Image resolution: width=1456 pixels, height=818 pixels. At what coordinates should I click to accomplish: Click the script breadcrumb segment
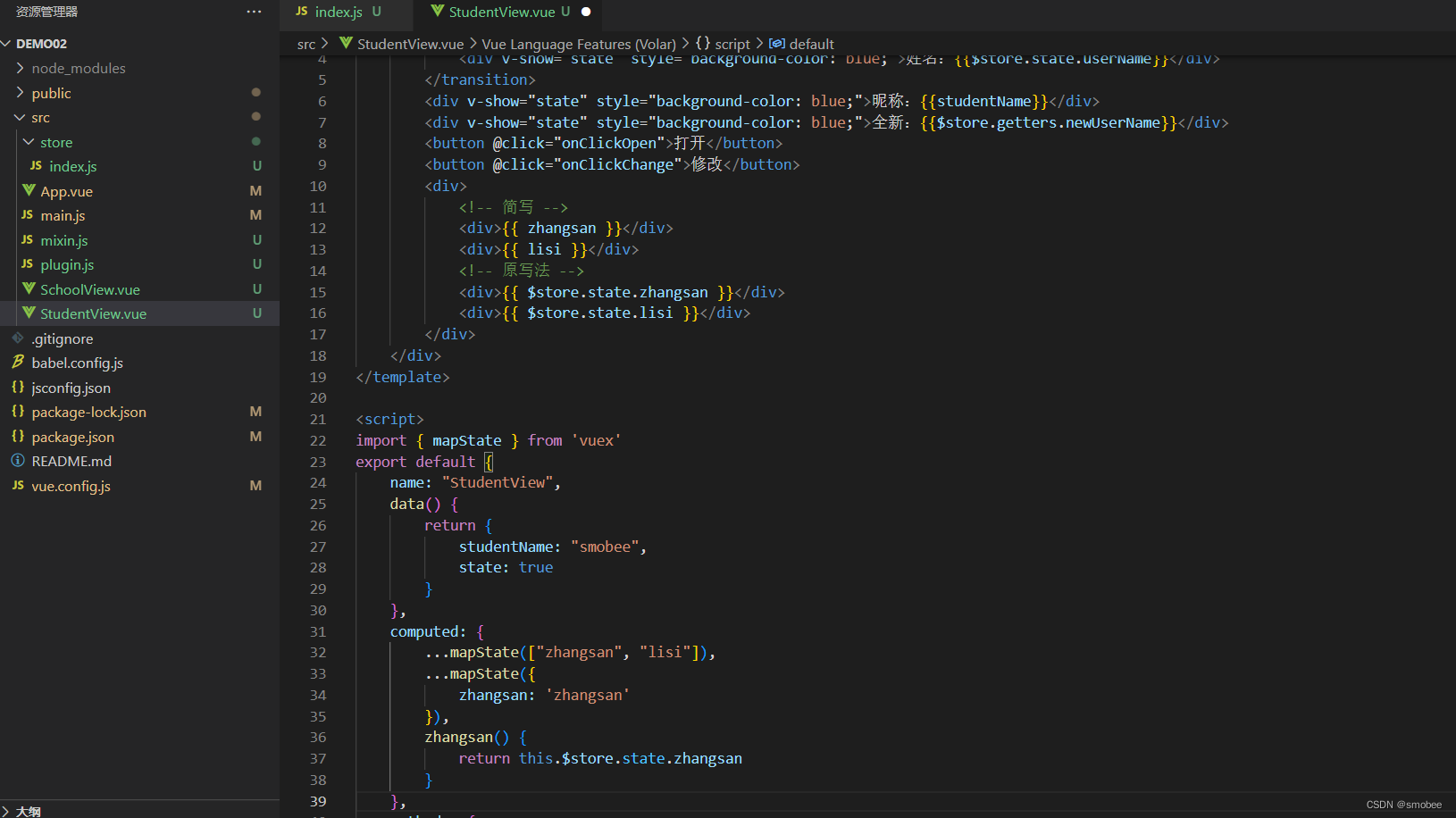(732, 44)
